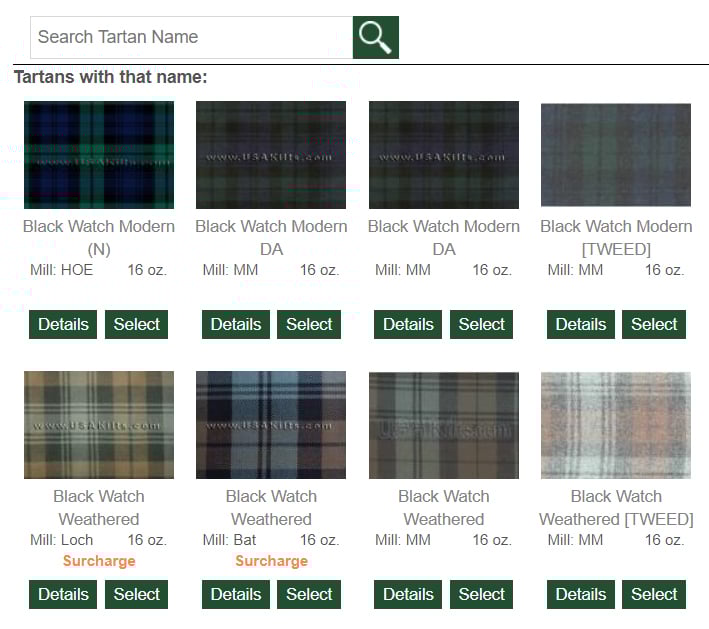View Details for Bat mill Black Watch Weathered

click(236, 594)
